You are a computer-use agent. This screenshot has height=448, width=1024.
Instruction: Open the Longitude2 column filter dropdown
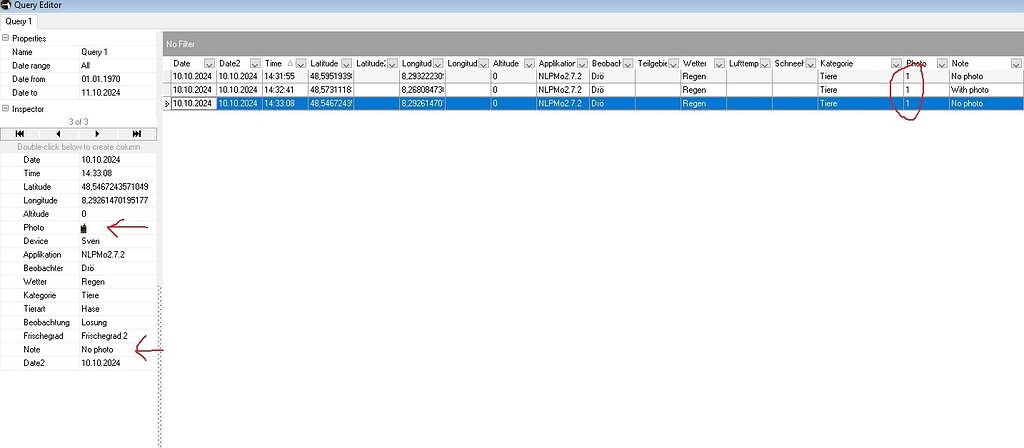[484, 63]
